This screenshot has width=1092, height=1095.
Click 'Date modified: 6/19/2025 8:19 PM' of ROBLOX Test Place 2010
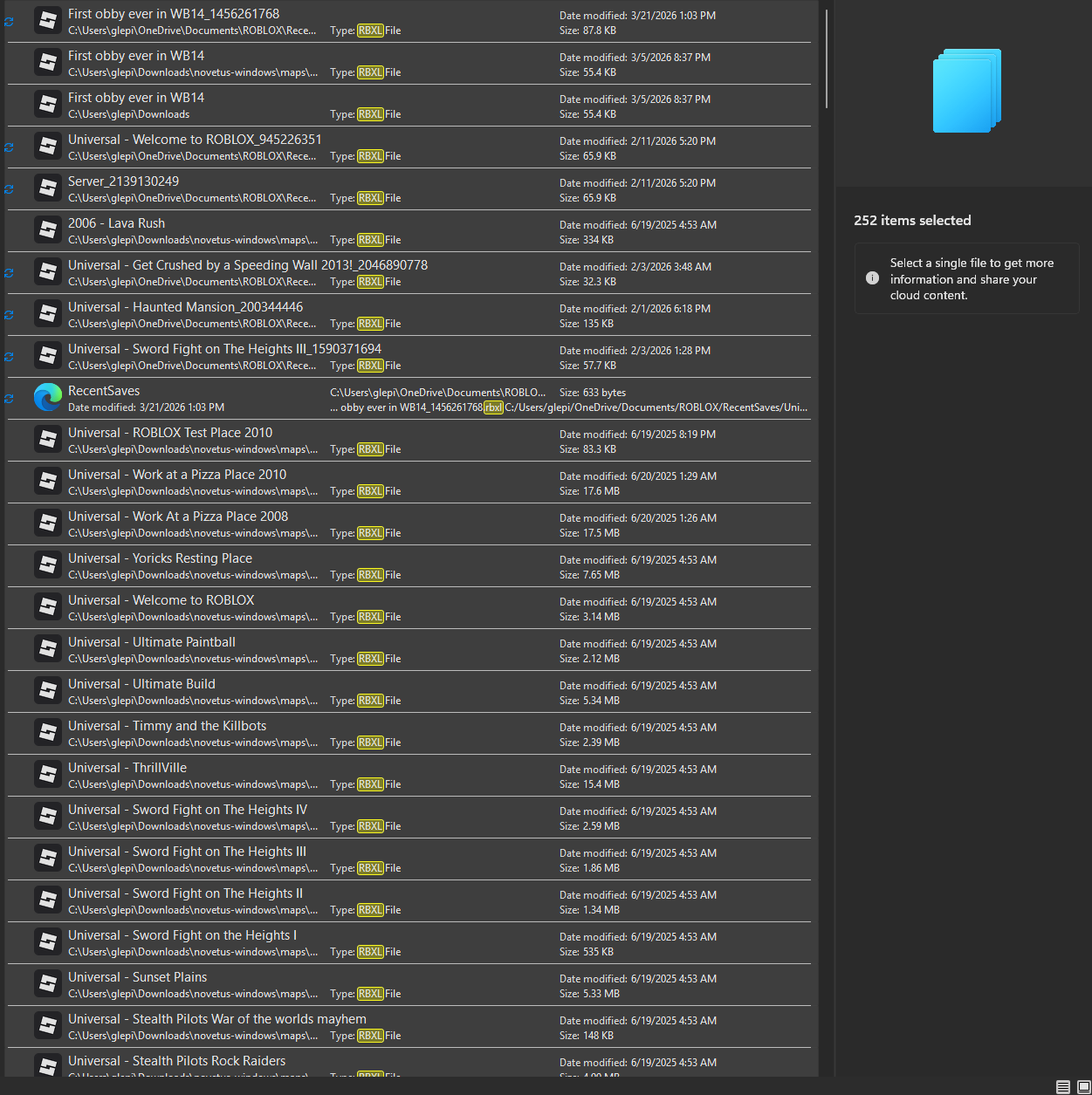637,434
